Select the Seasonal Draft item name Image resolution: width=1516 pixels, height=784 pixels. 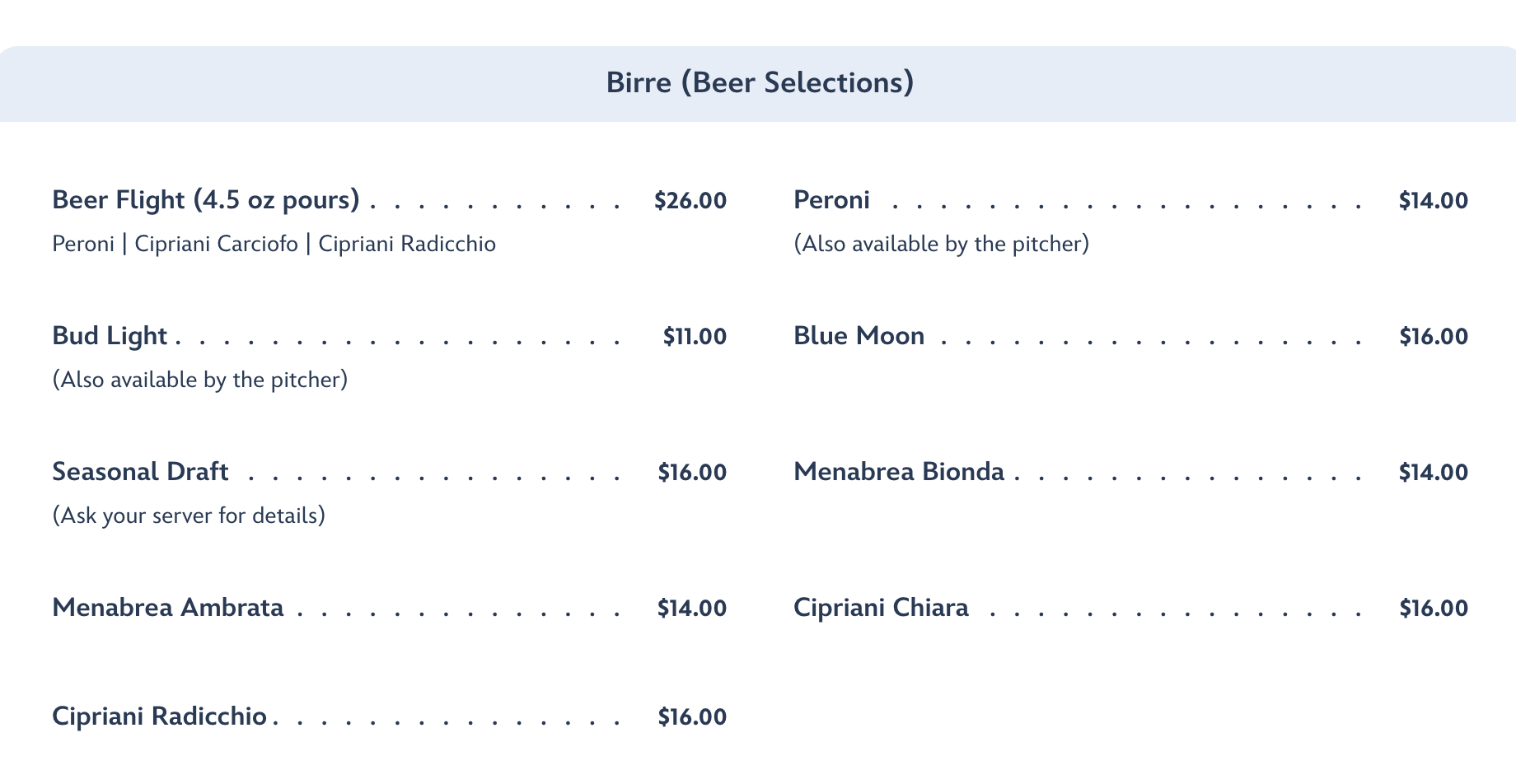point(140,472)
